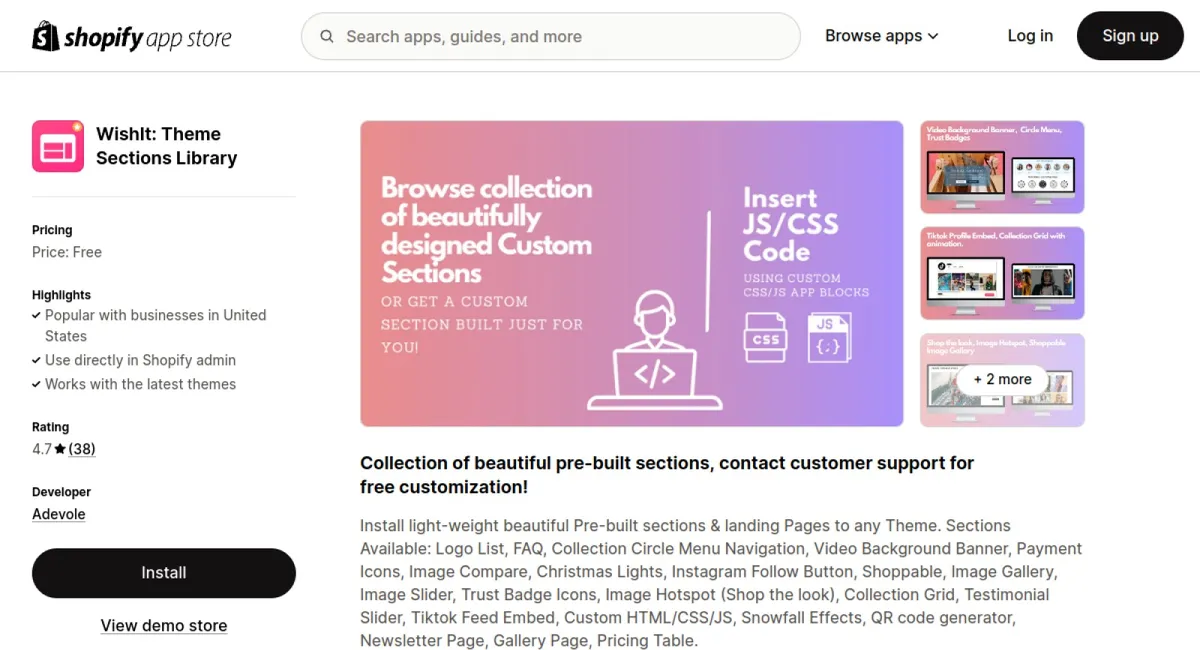
Task: Click the magnifying glass search icon
Action: (x=327, y=36)
